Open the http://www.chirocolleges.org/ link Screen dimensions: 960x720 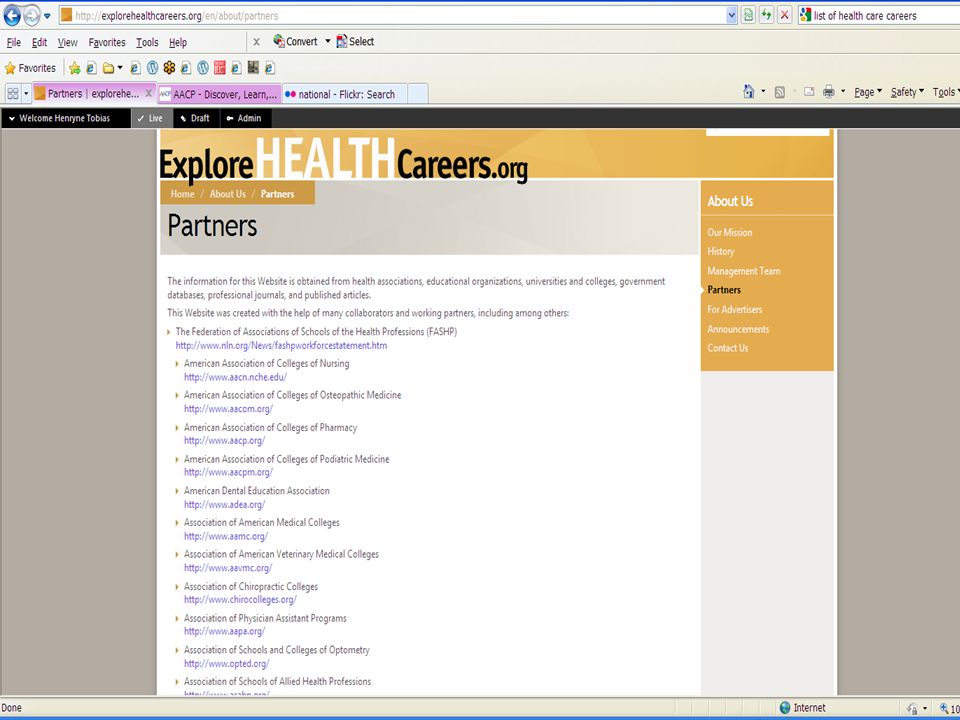pyautogui.click(x=240, y=599)
